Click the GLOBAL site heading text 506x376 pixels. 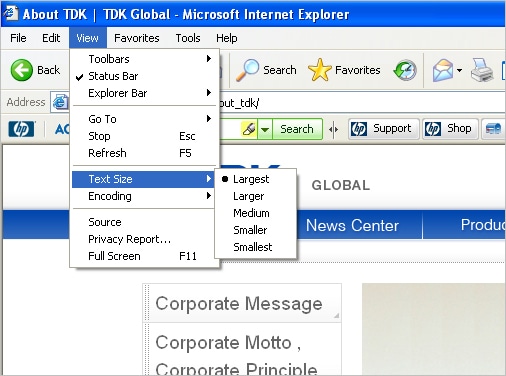pos(341,185)
